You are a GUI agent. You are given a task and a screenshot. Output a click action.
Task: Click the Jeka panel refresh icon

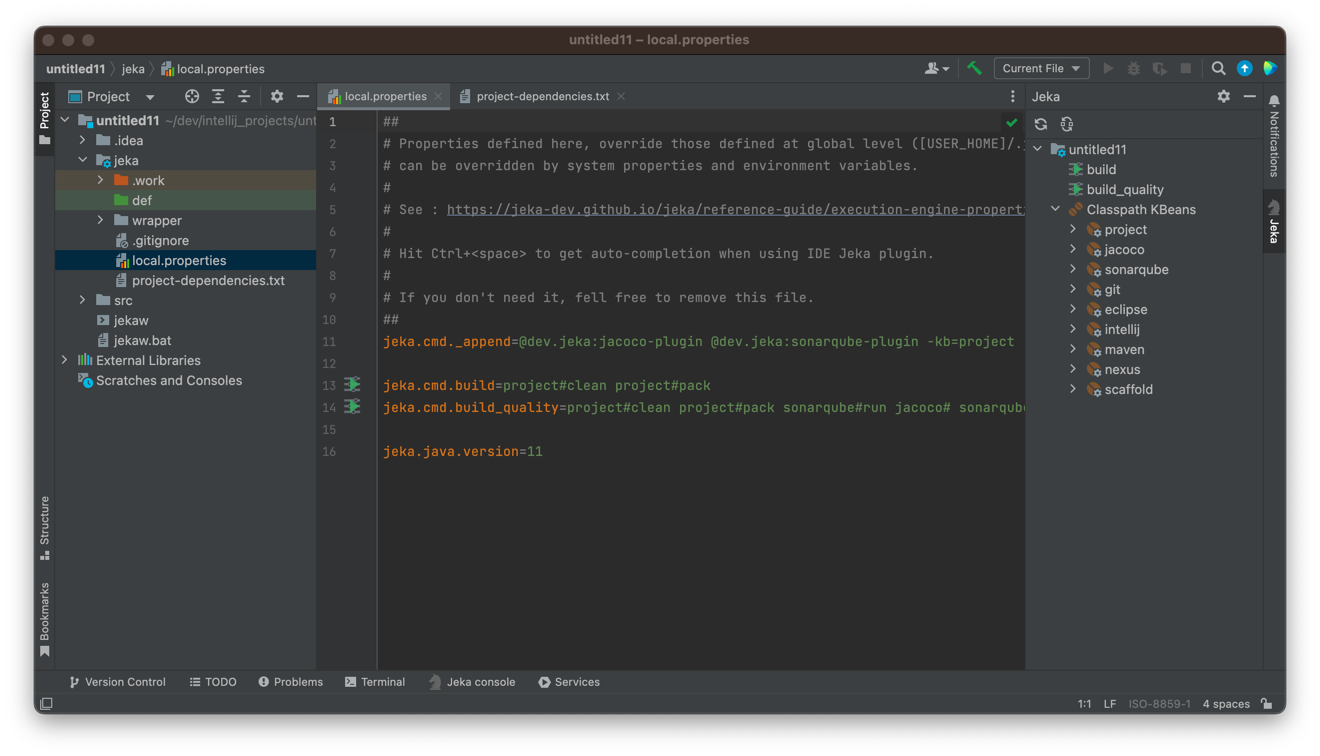pos(1041,125)
